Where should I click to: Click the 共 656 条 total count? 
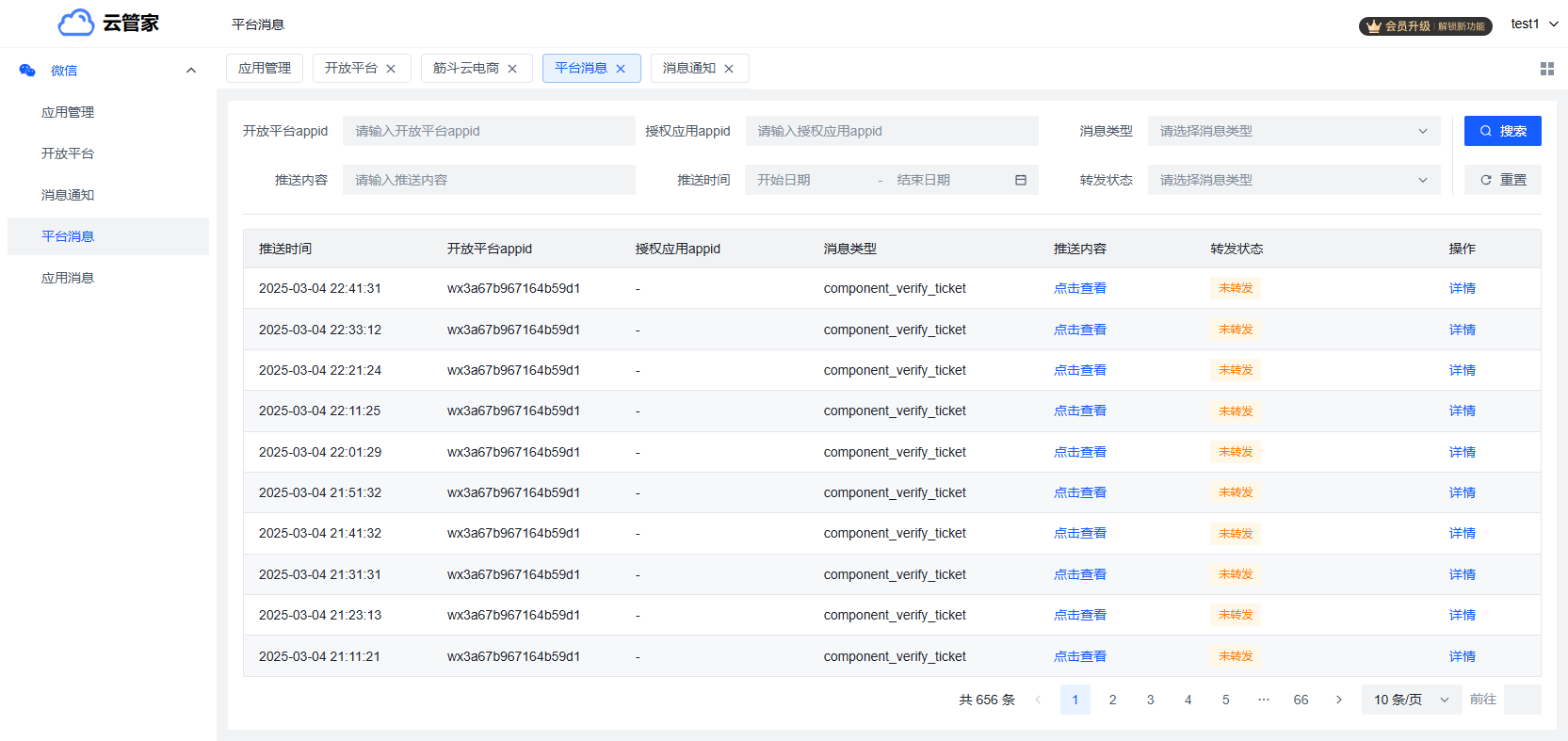click(x=987, y=700)
